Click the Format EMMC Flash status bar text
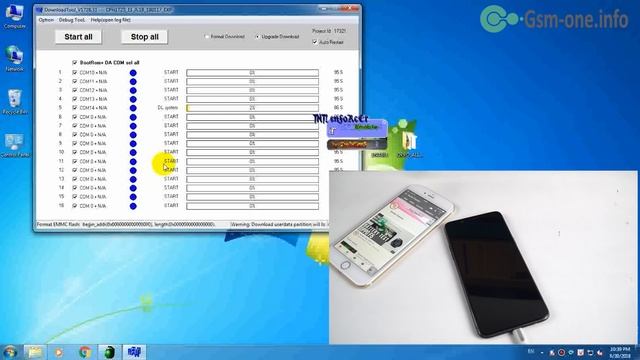 (126, 224)
